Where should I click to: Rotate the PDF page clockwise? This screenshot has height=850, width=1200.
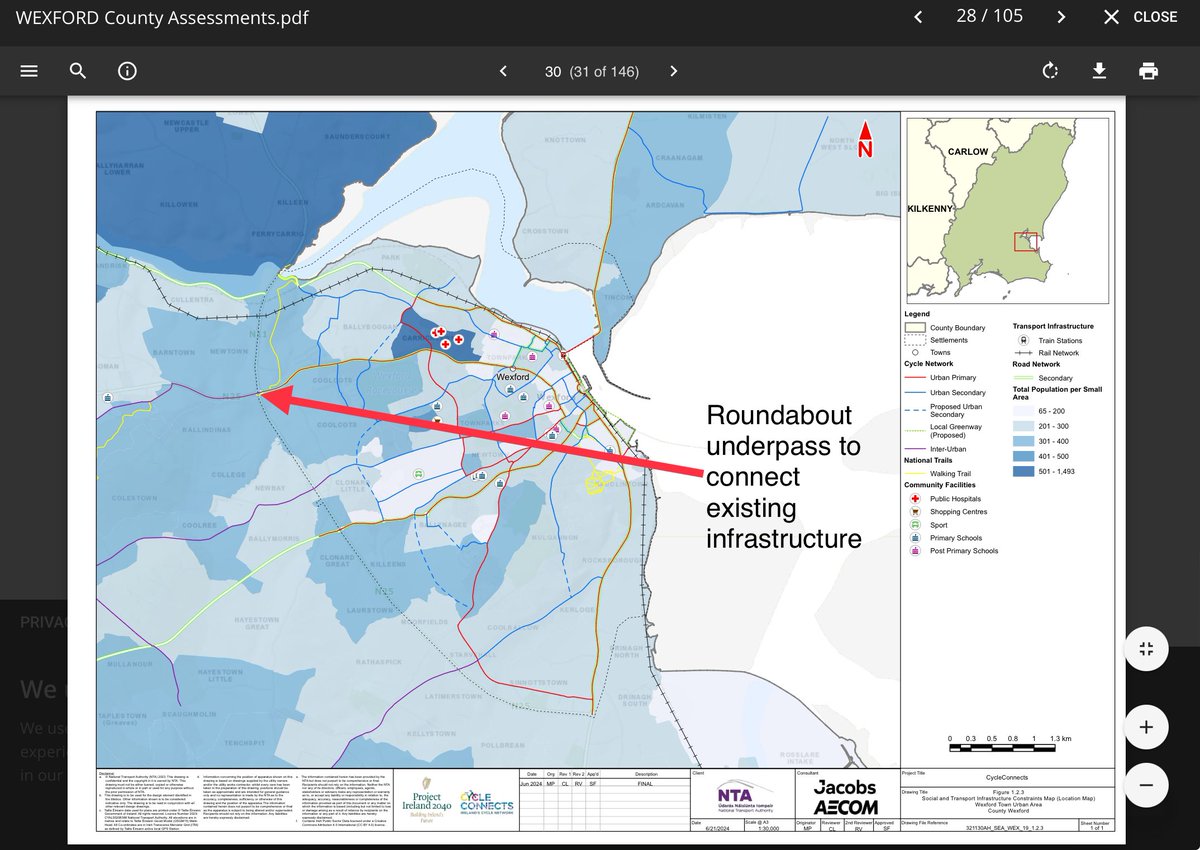(x=1050, y=71)
